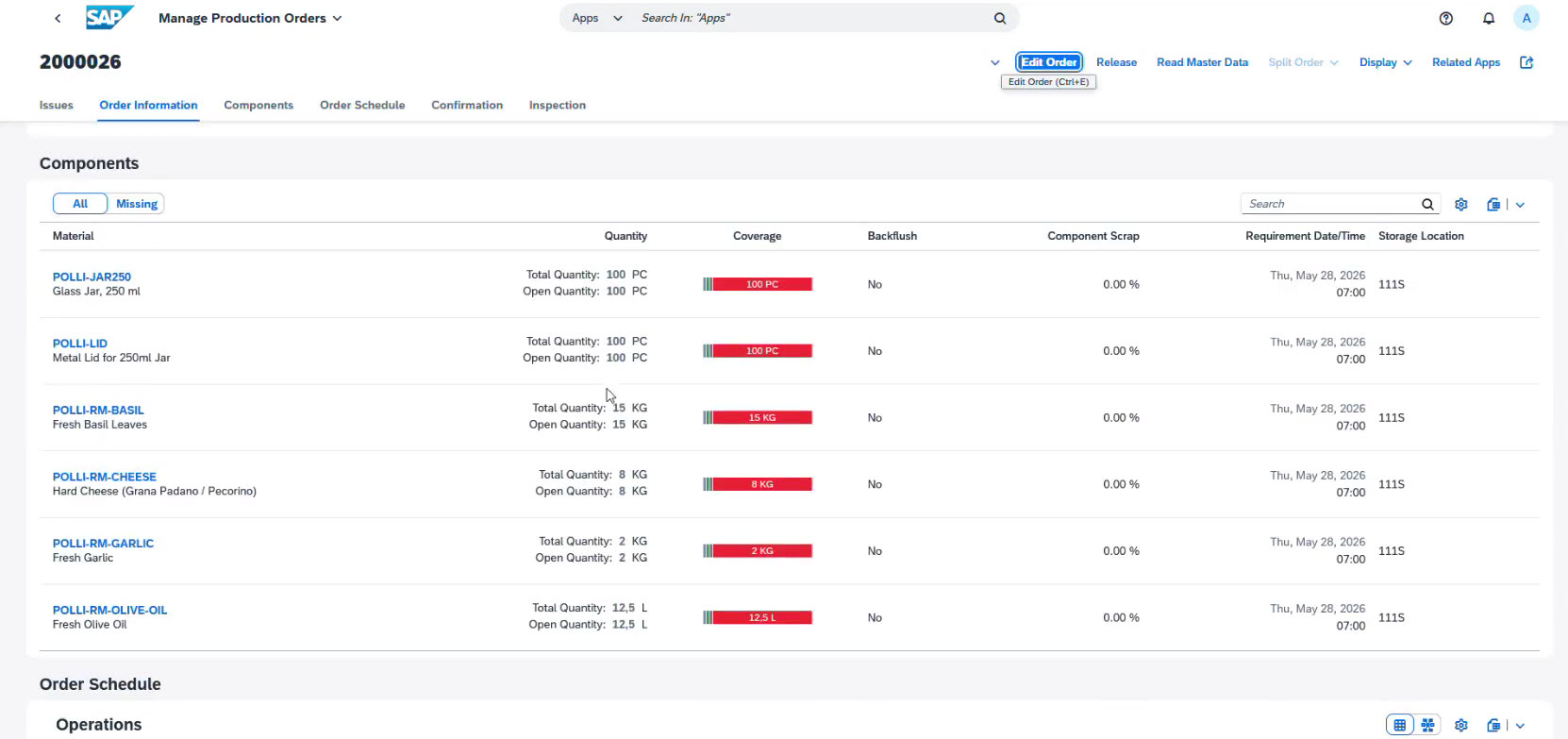The height and width of the screenshot is (739, 1568).
Task: Click the Component Scrap column header
Action: [x=1093, y=236]
